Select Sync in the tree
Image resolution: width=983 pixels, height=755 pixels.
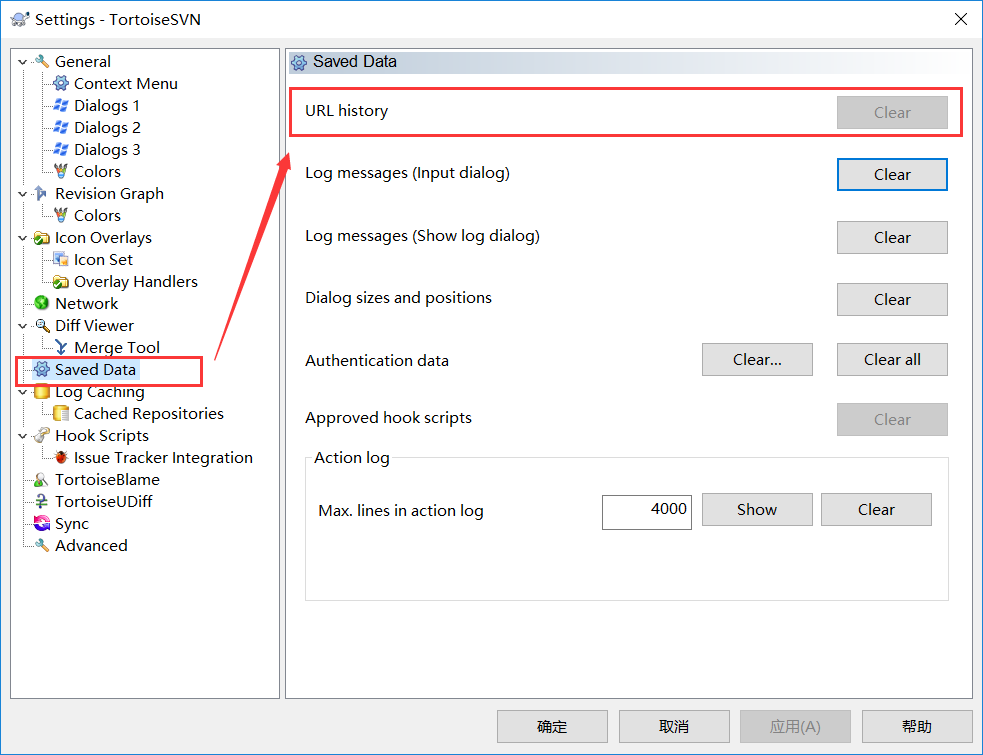[x=71, y=524]
